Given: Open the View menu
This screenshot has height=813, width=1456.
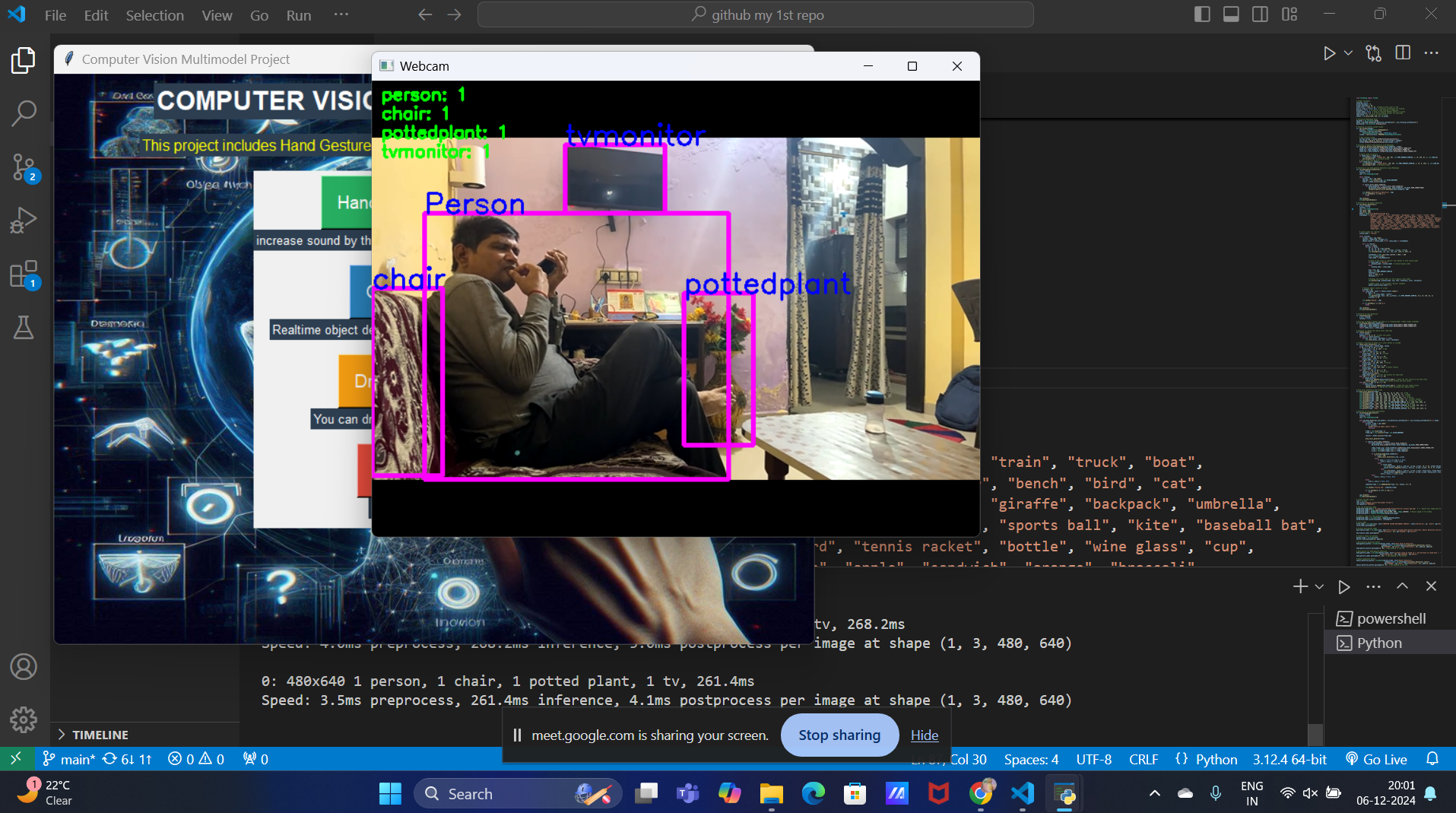Looking at the screenshot, I should [x=216, y=14].
